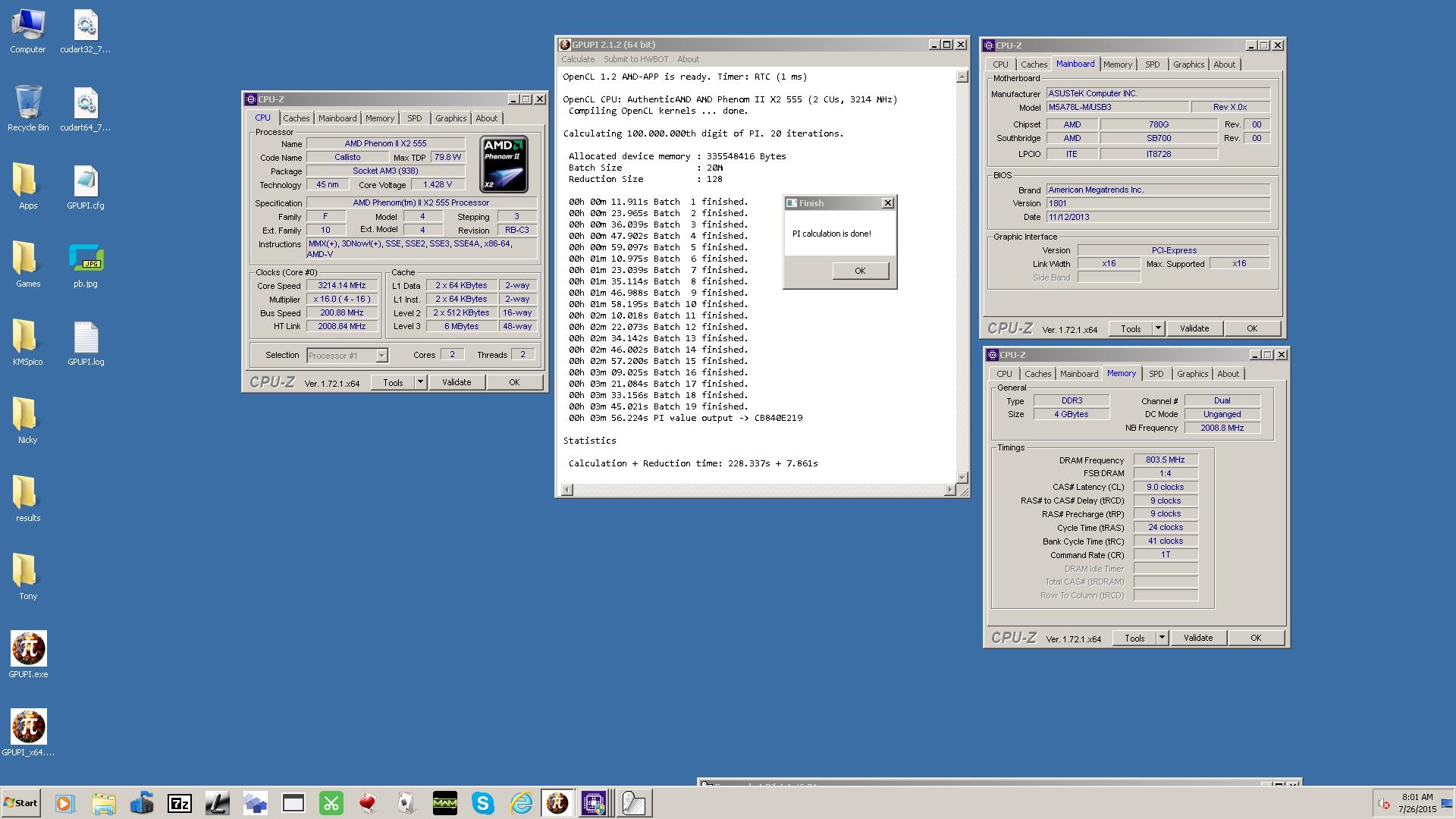Launch 7-Zip from the taskbar
Viewport: 1456px width, 819px height.
(180, 803)
